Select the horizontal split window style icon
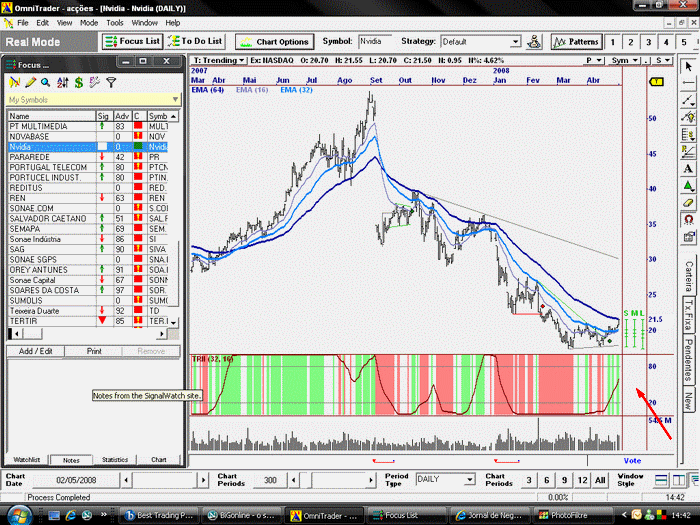Screen dimensions: 700x525 [661, 480]
